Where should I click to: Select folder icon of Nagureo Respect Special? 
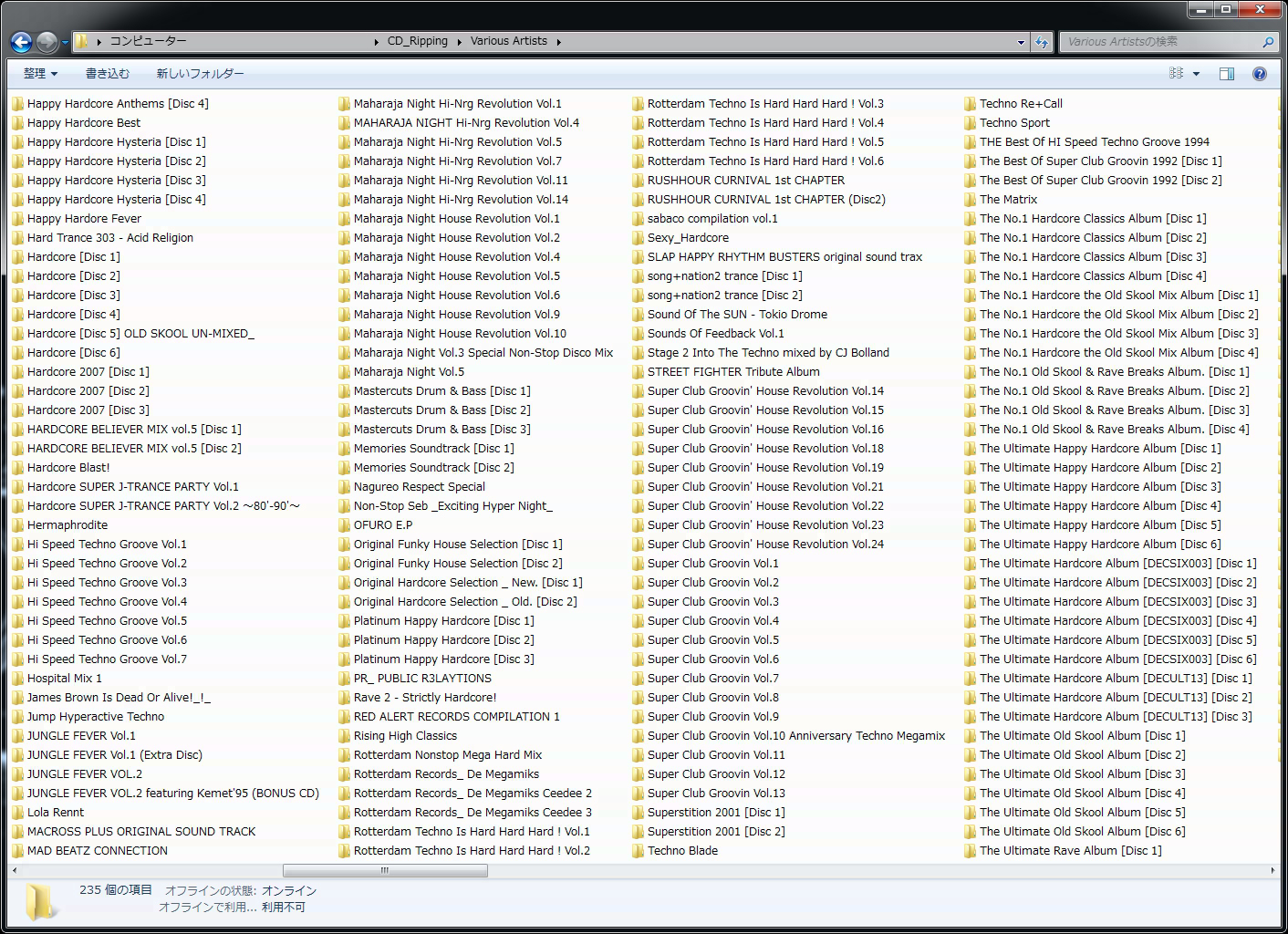click(344, 487)
